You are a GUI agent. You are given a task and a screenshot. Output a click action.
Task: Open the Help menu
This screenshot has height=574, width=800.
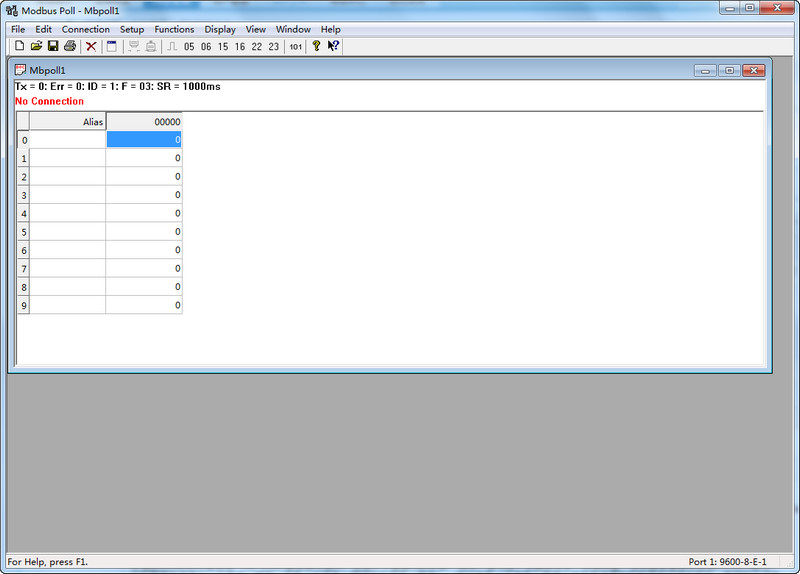330,29
